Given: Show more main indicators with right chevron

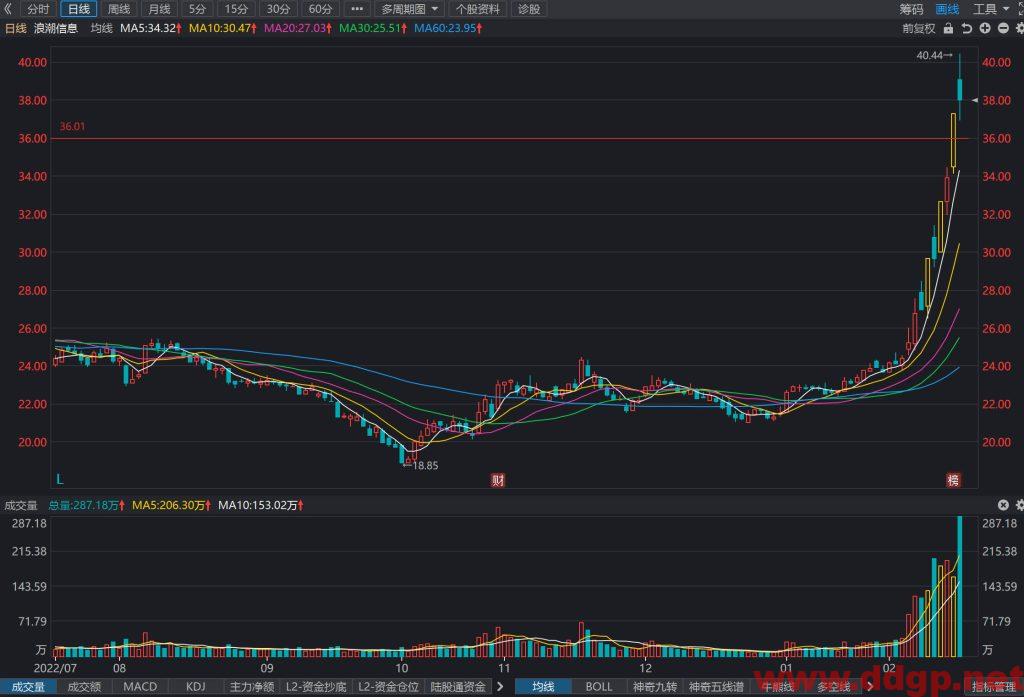Looking at the screenshot, I should (x=870, y=687).
